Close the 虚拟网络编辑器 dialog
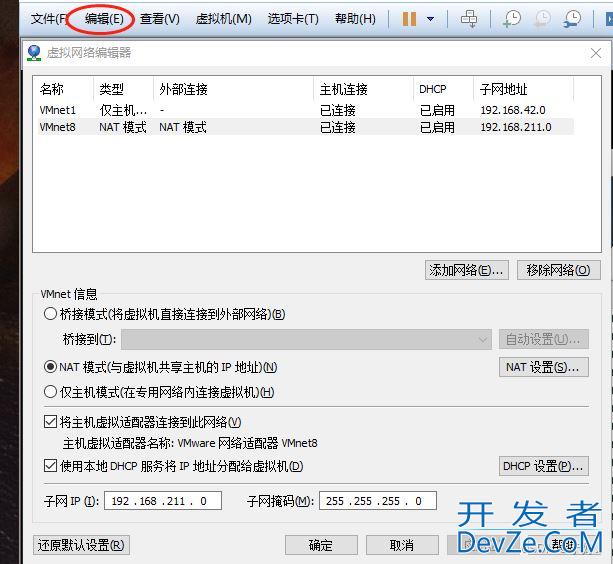 click(596, 53)
